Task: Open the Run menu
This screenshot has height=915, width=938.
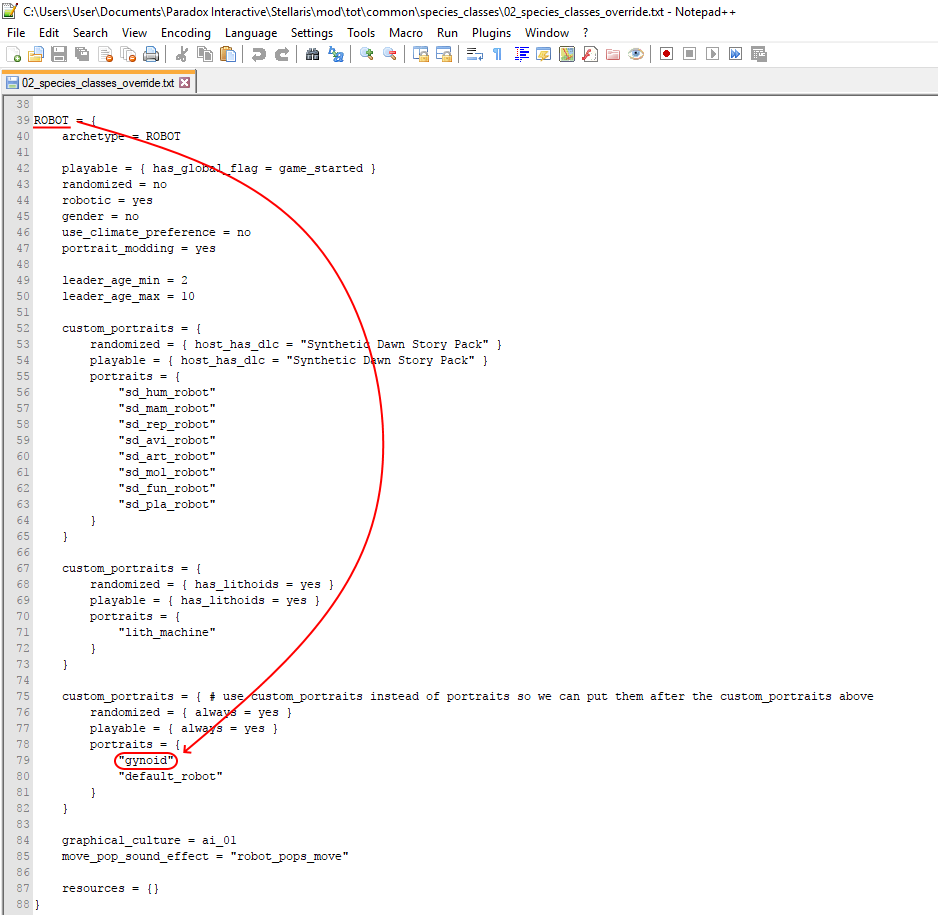Action: [x=447, y=33]
